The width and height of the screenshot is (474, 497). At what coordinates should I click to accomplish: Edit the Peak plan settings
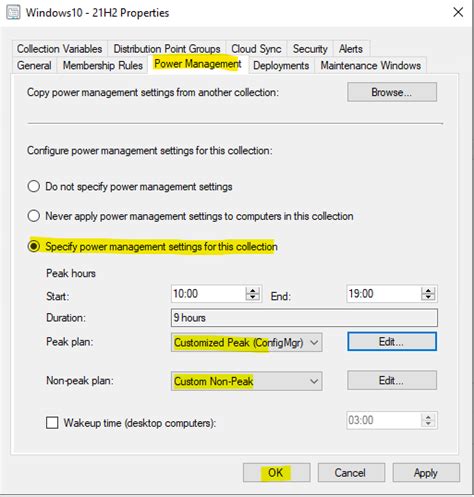click(x=392, y=342)
